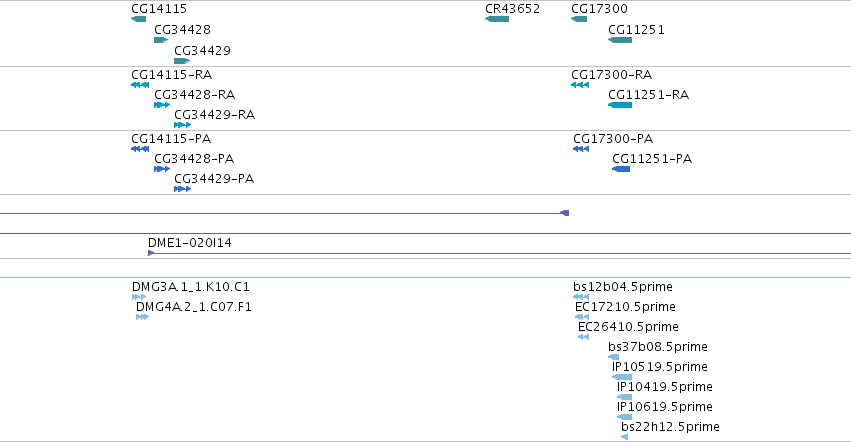851x442 pixels.
Task: Click the IP10619.5prime label text
Action: pos(665,407)
